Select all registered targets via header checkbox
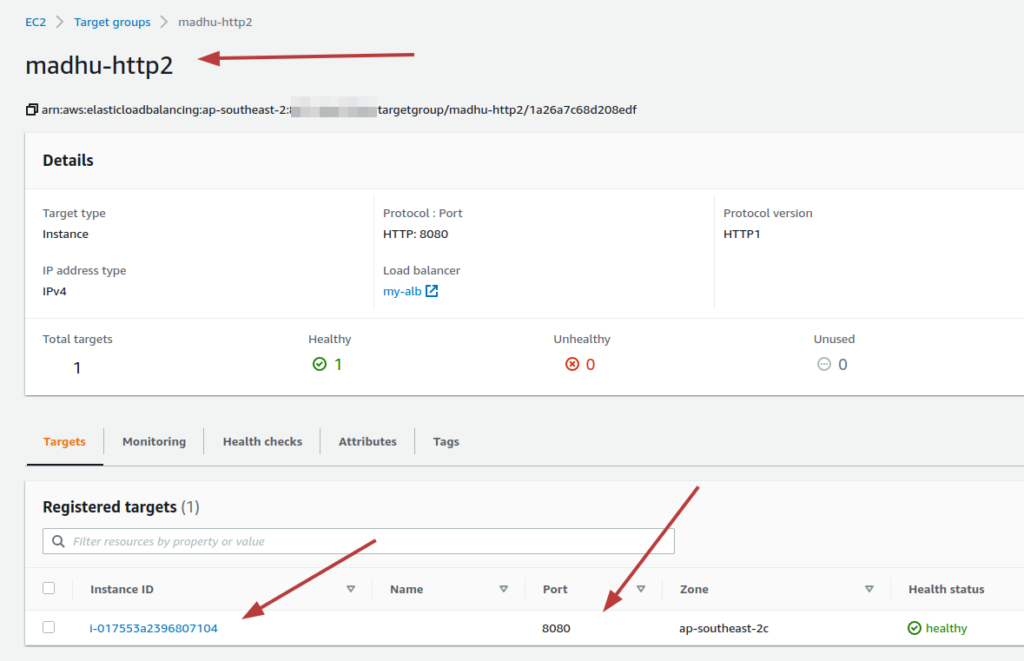 coord(49,589)
